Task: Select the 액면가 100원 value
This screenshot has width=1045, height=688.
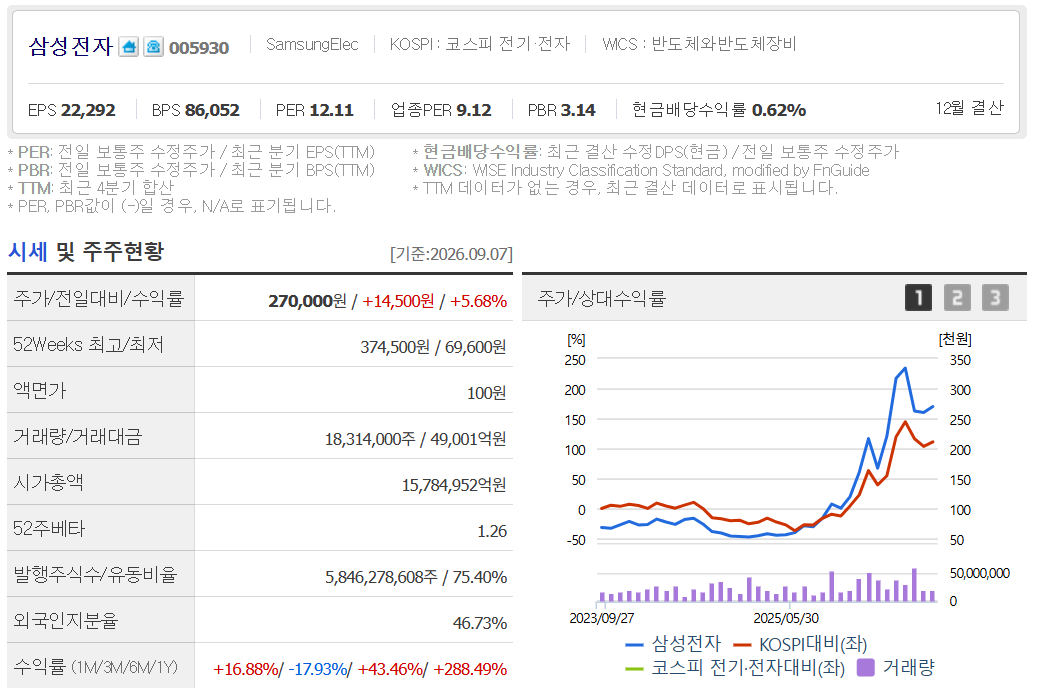Action: (x=487, y=393)
